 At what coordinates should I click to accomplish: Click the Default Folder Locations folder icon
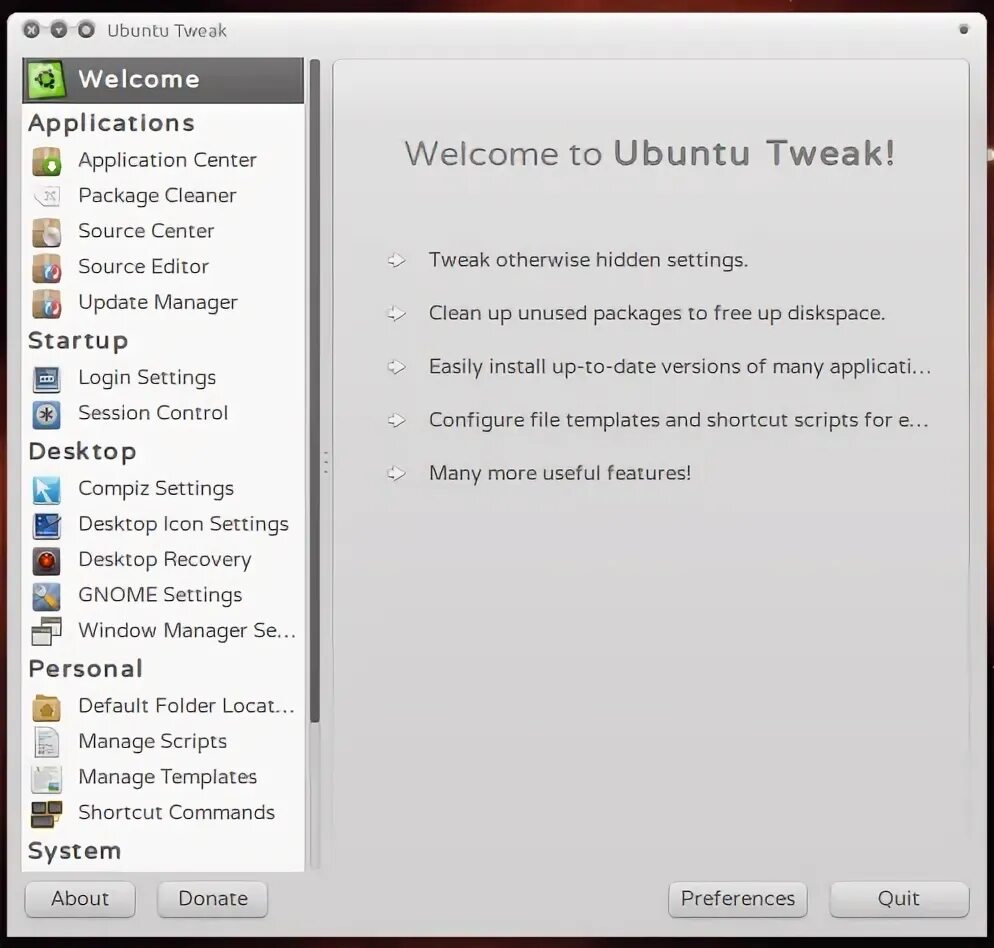point(46,707)
